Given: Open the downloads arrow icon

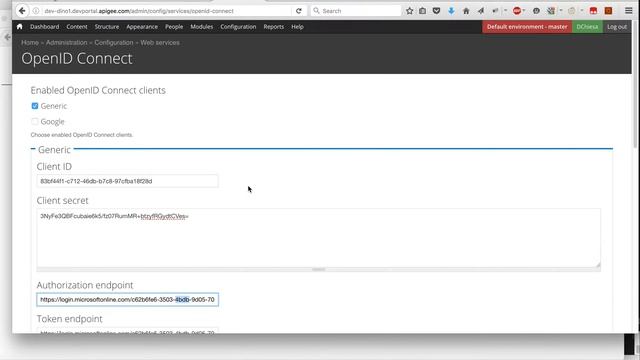Looking at the screenshot, I should click(x=451, y=11).
